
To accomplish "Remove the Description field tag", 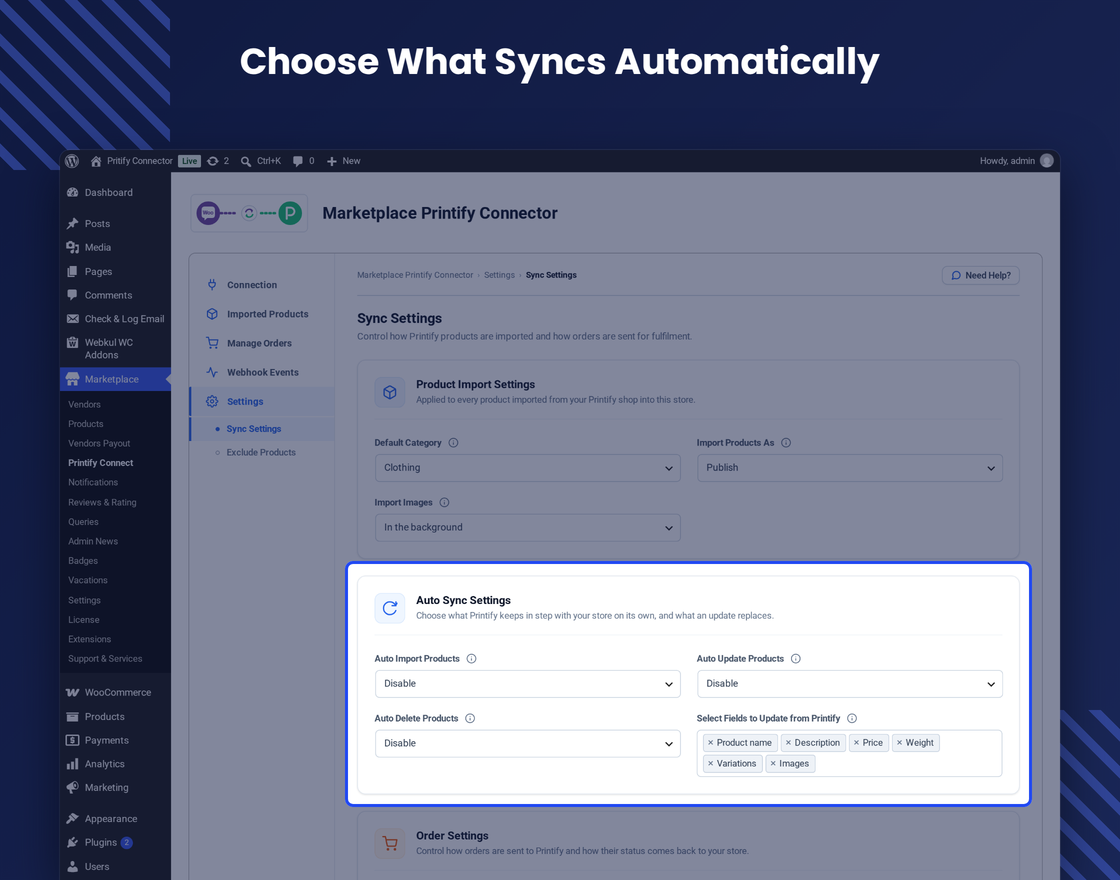I will pyautogui.click(x=789, y=743).
